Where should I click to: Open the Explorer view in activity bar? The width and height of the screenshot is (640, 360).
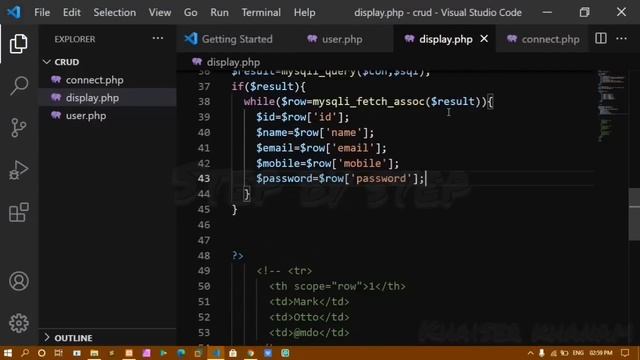[18, 43]
